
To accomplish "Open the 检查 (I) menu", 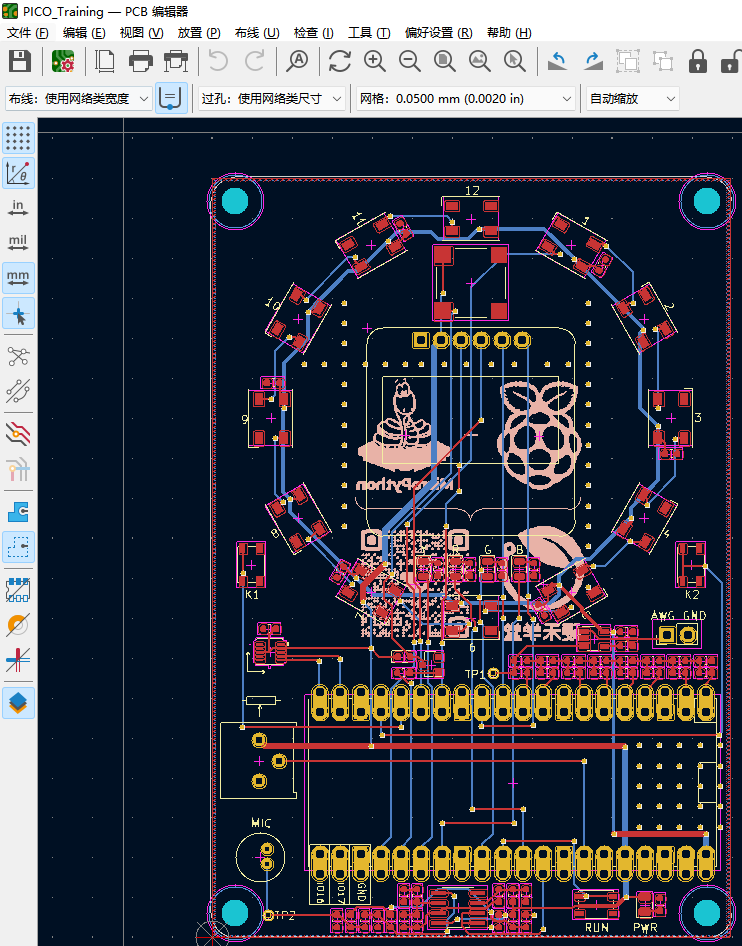I will tap(313, 33).
